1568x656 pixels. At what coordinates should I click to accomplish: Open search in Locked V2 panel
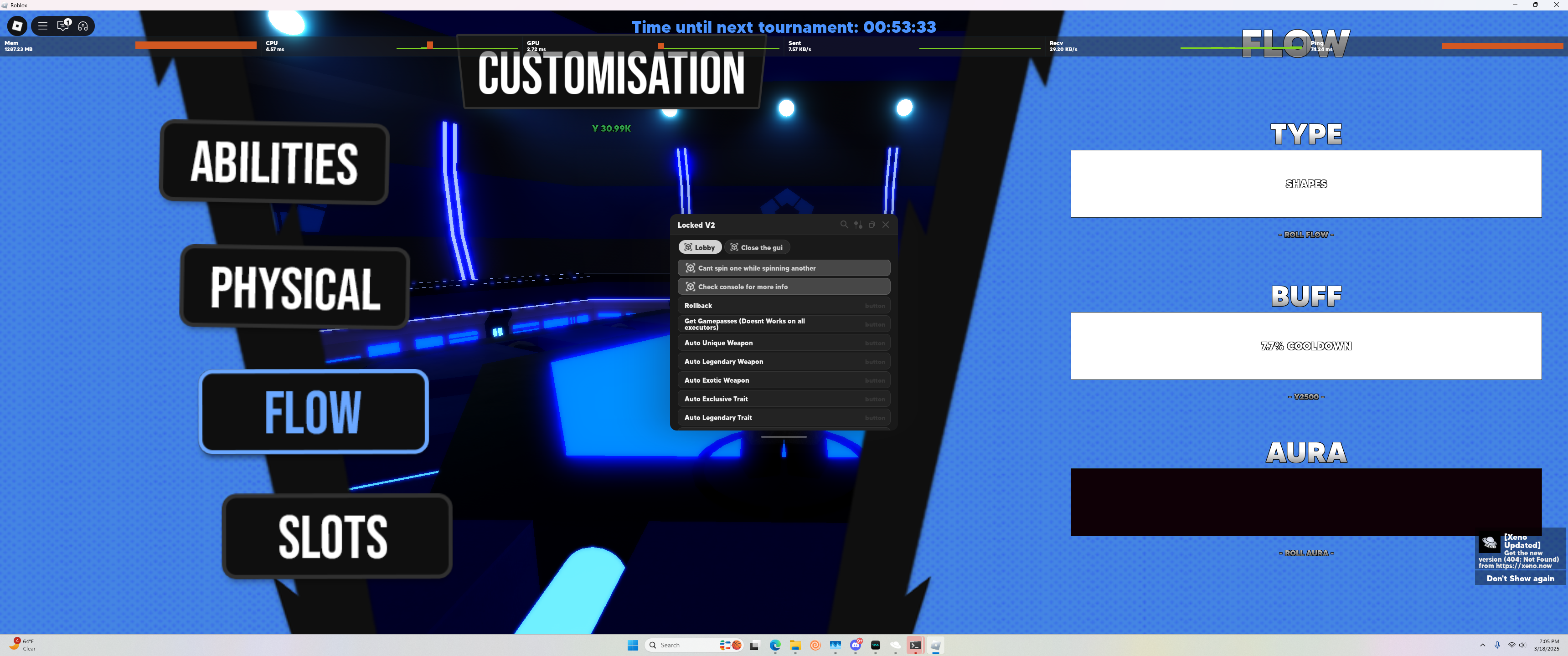pyautogui.click(x=844, y=225)
